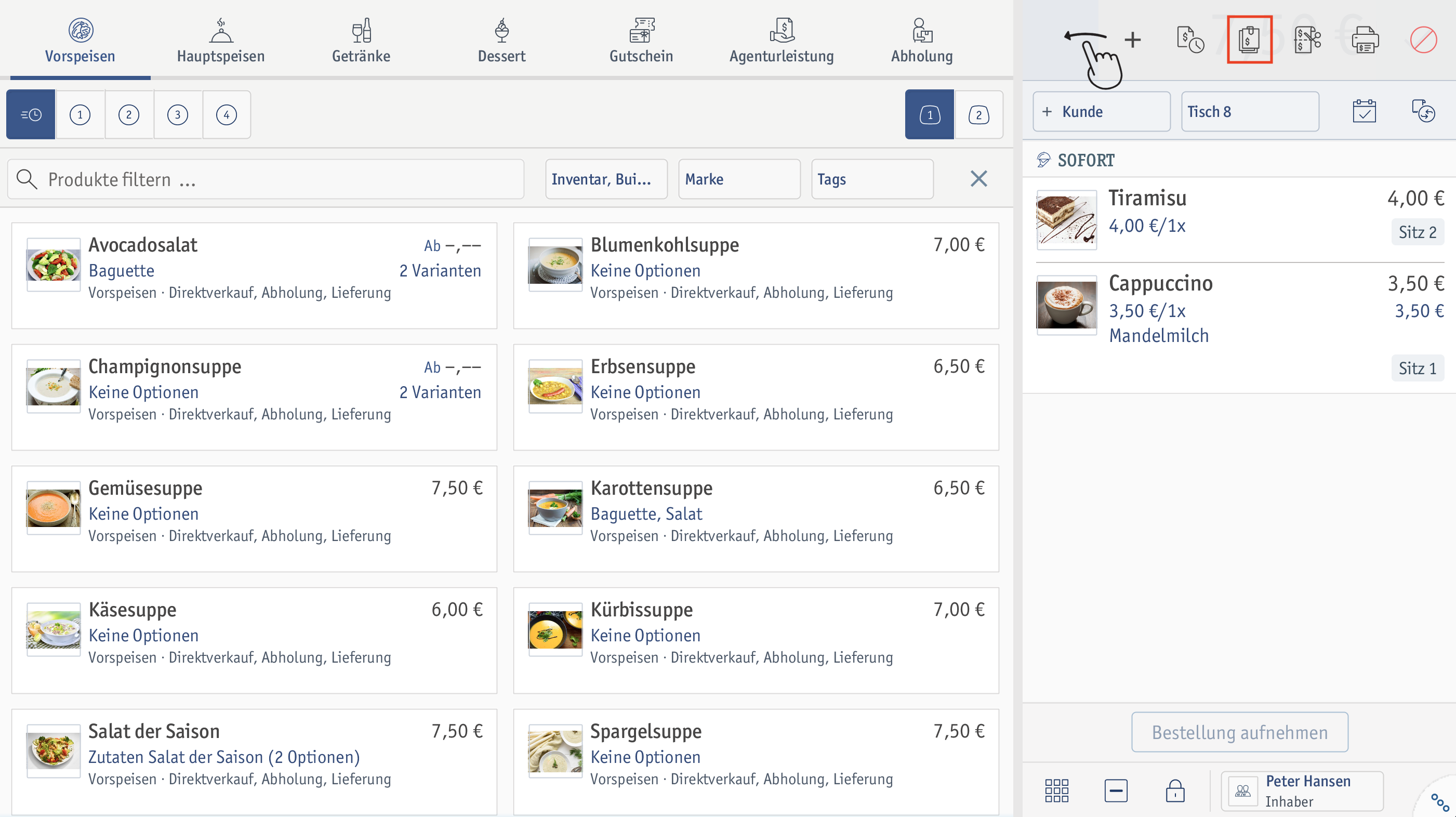Click the split bill icon
Screen dimensions: 1456x817
[1307, 39]
